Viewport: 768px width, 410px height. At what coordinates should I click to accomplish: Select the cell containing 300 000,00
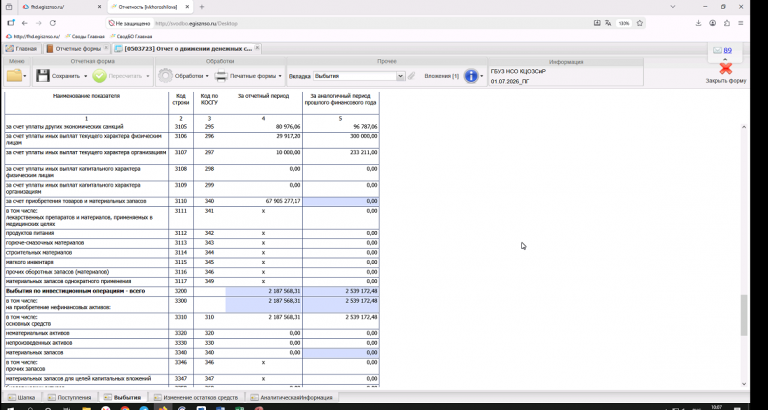(x=341, y=140)
